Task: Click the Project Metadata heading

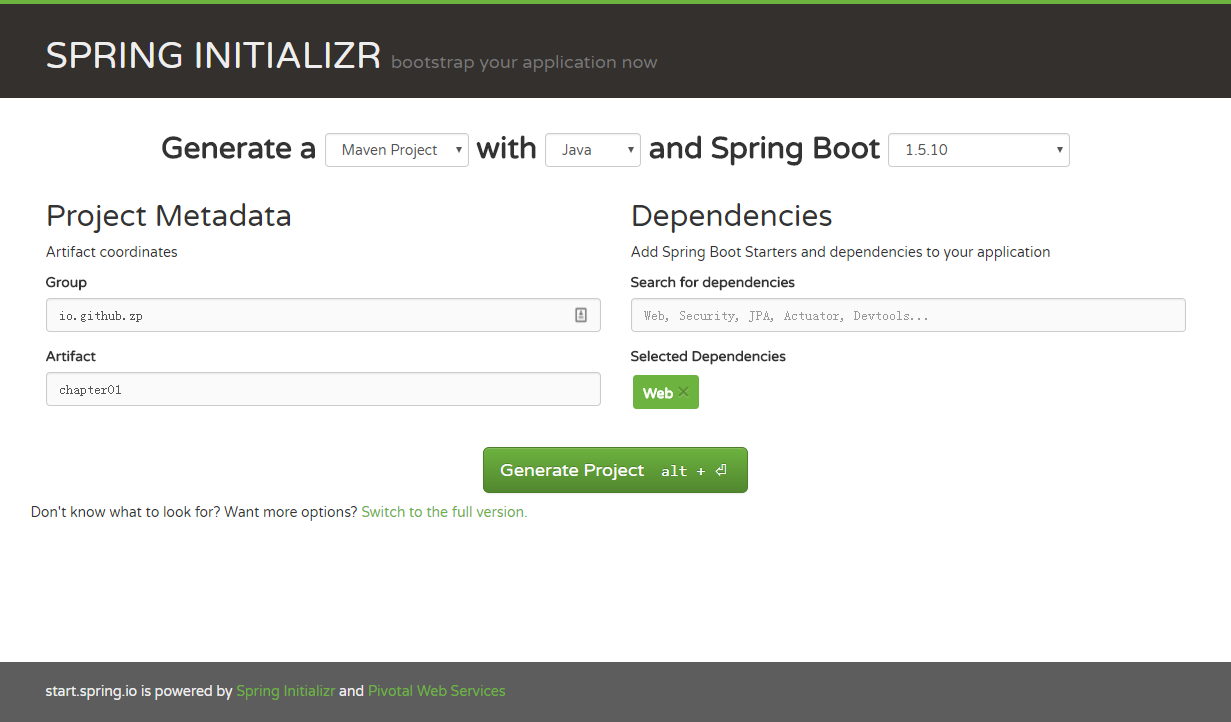Action: 169,216
